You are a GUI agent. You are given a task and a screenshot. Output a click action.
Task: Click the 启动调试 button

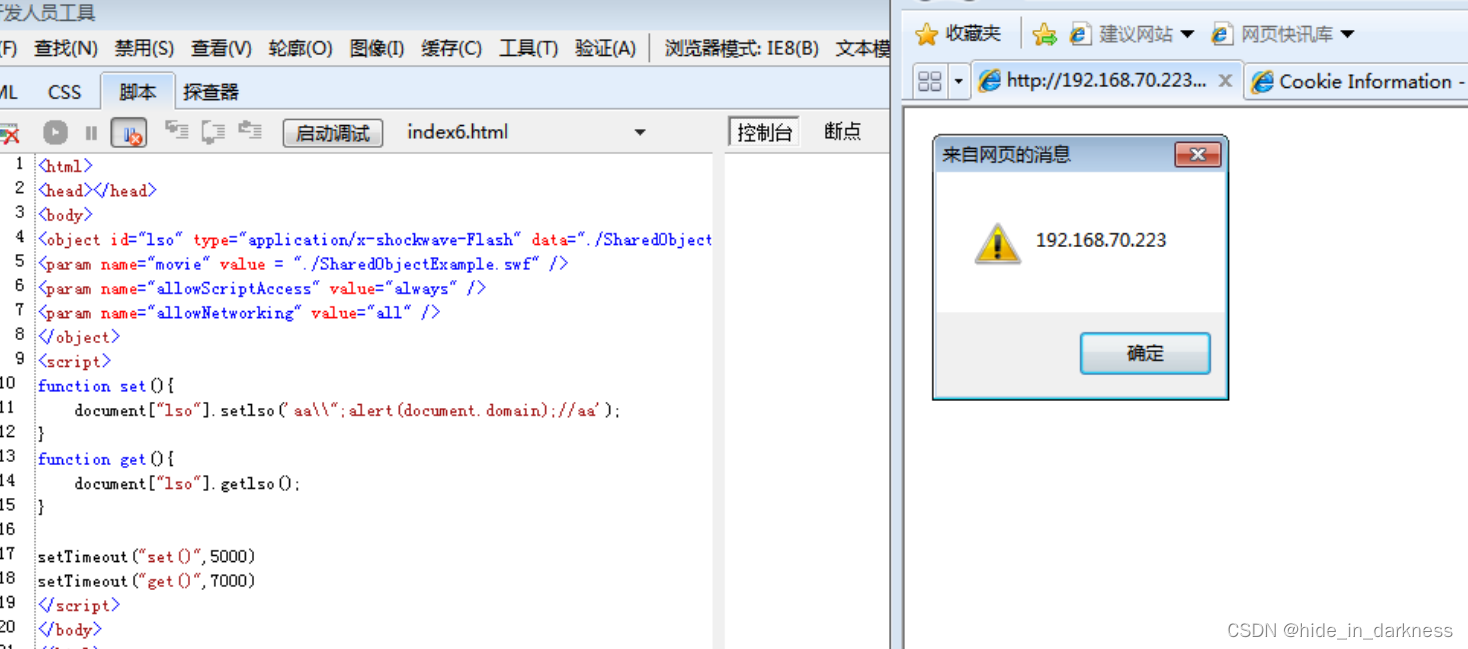(x=333, y=133)
